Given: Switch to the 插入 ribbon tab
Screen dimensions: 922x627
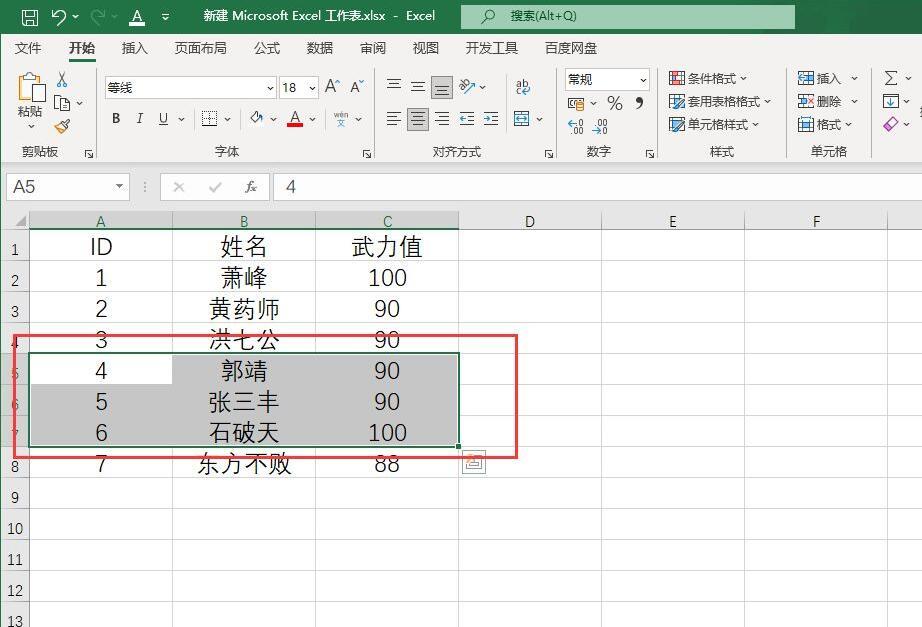Looking at the screenshot, I should point(135,48).
